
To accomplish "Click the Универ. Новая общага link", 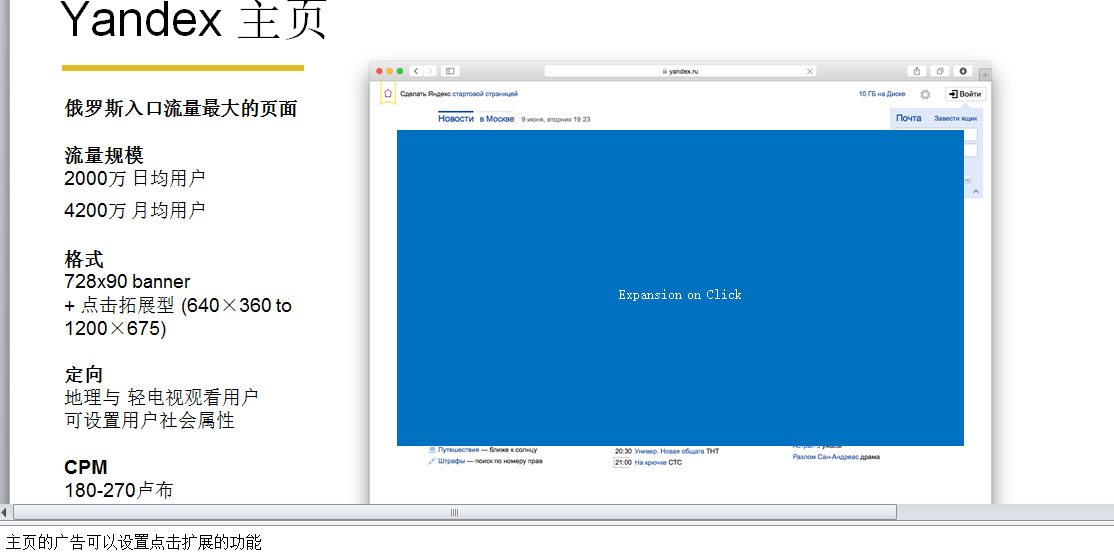I will [669, 451].
